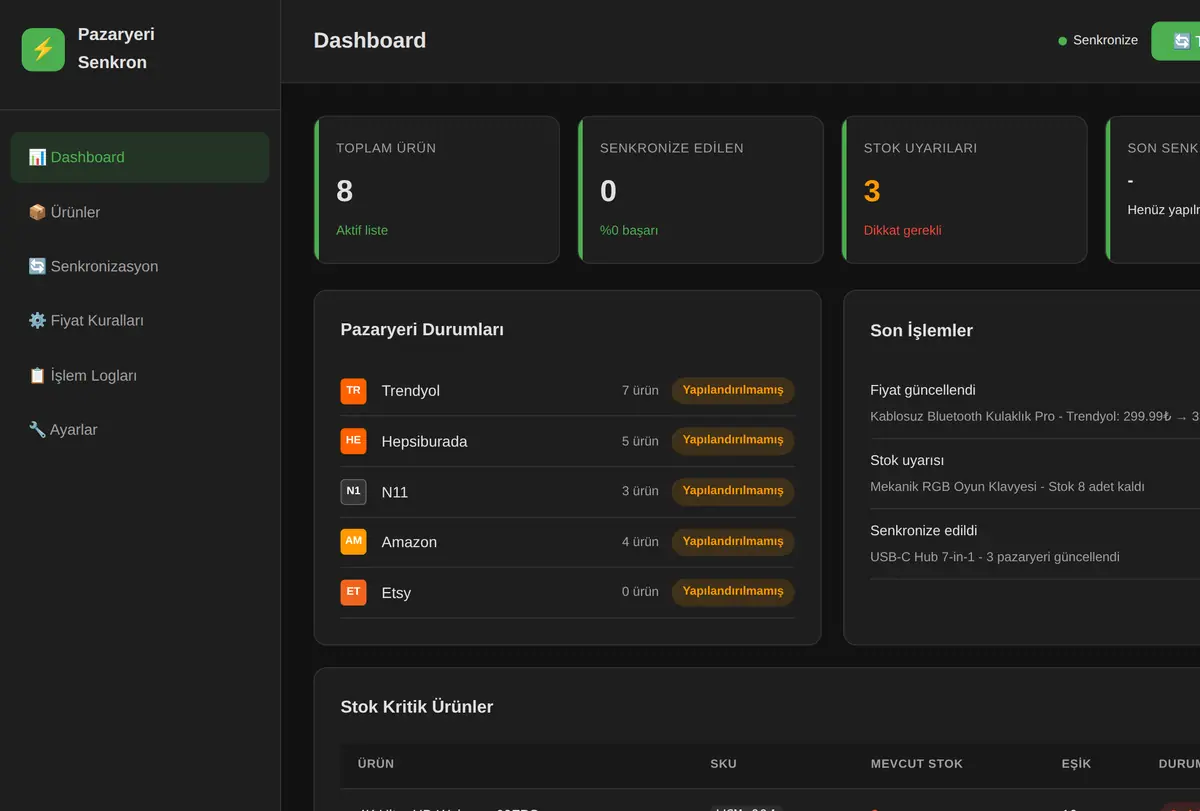Viewport: 1200px width, 811px height.
Task: Click the "%0 başarı" success rate text
Action: pos(629,230)
